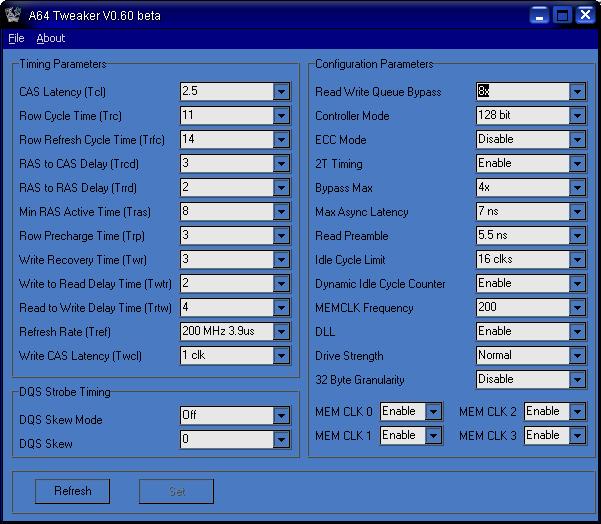
Task: Minimize the A64 Tweaker window
Action: [539, 16]
